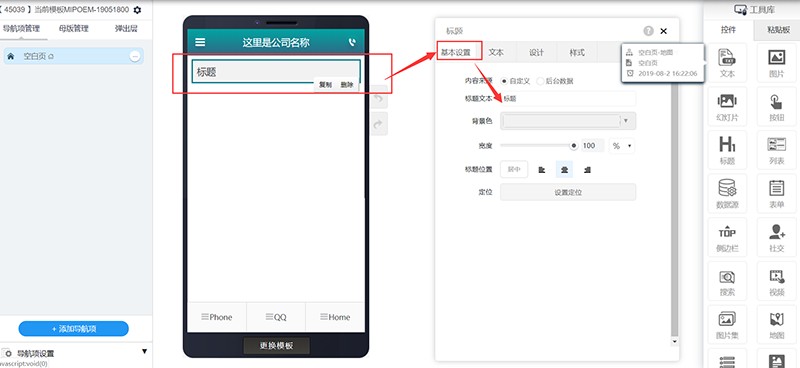Viewport: 800px width, 368px height.
Task: Add a 数据源 (data source) widget
Action: pyautogui.click(x=727, y=194)
